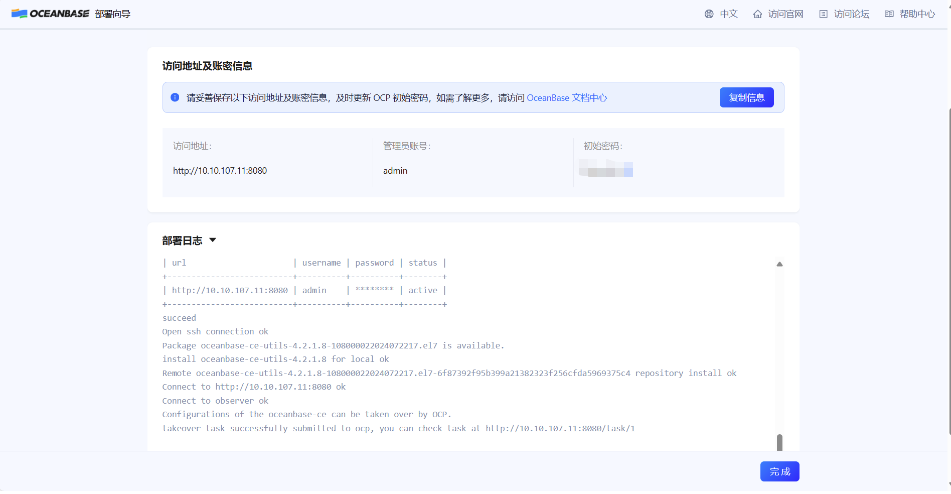Click access address http://10.10.107.11:8080
951x494 pixels.
[x=220, y=171]
